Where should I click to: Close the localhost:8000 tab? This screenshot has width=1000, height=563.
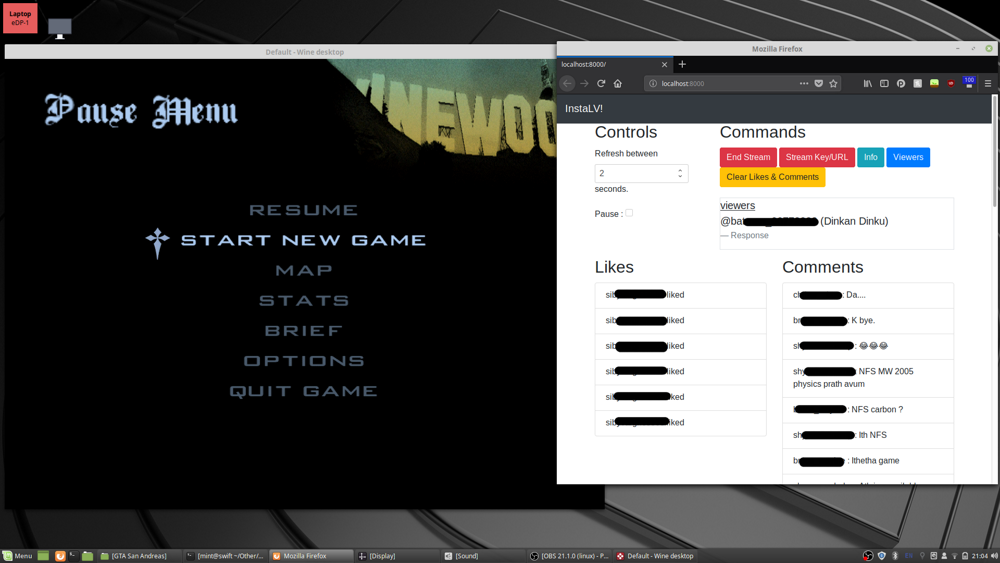(x=665, y=64)
